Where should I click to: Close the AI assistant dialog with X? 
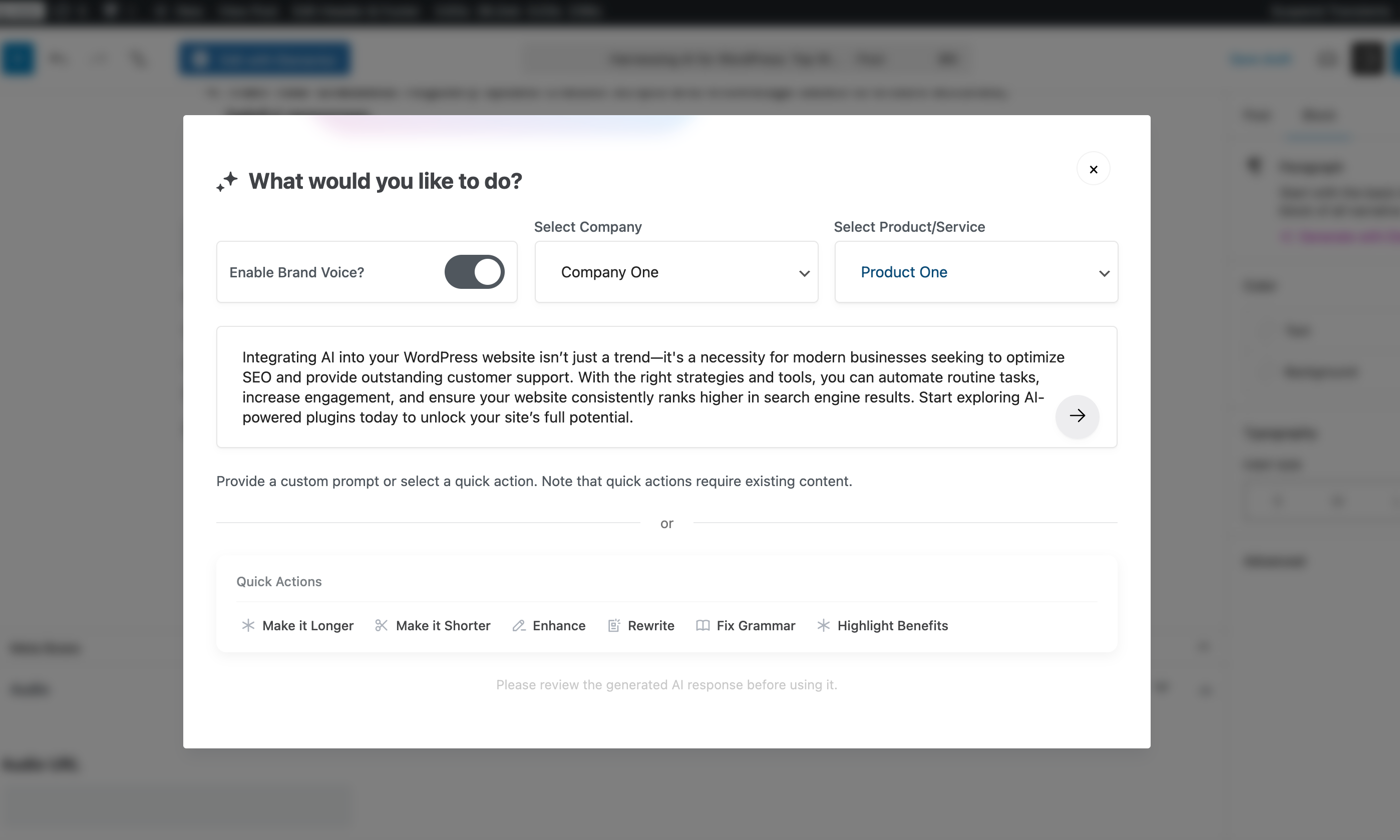1093,169
